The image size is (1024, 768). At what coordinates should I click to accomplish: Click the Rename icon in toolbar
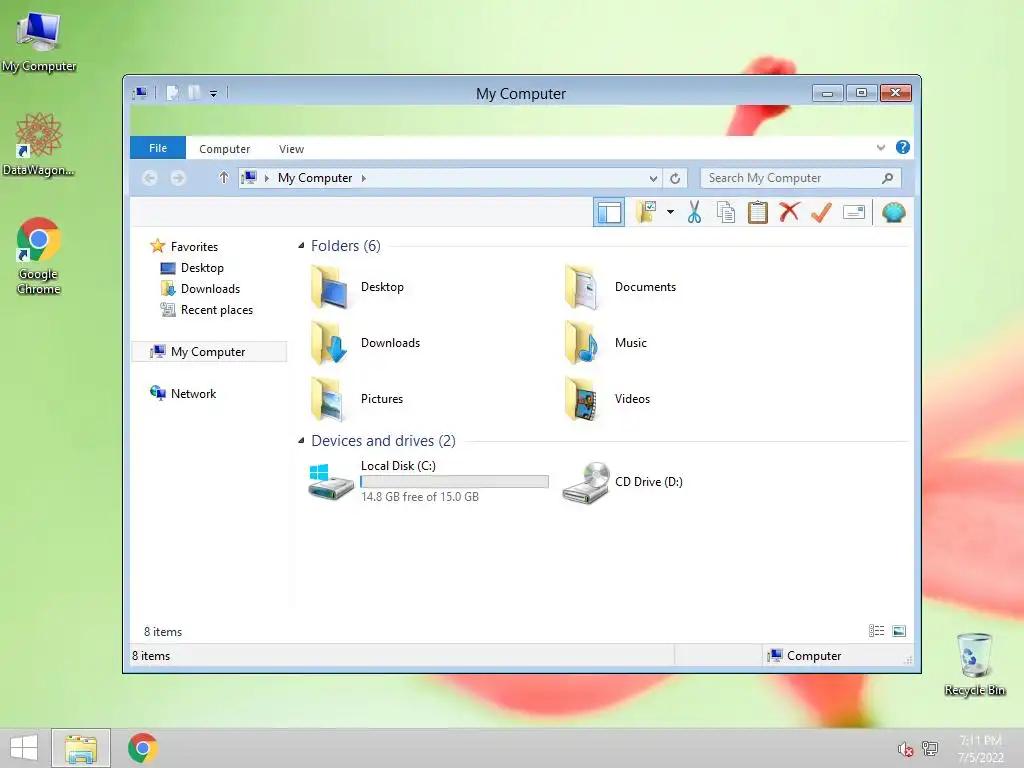(x=854, y=212)
